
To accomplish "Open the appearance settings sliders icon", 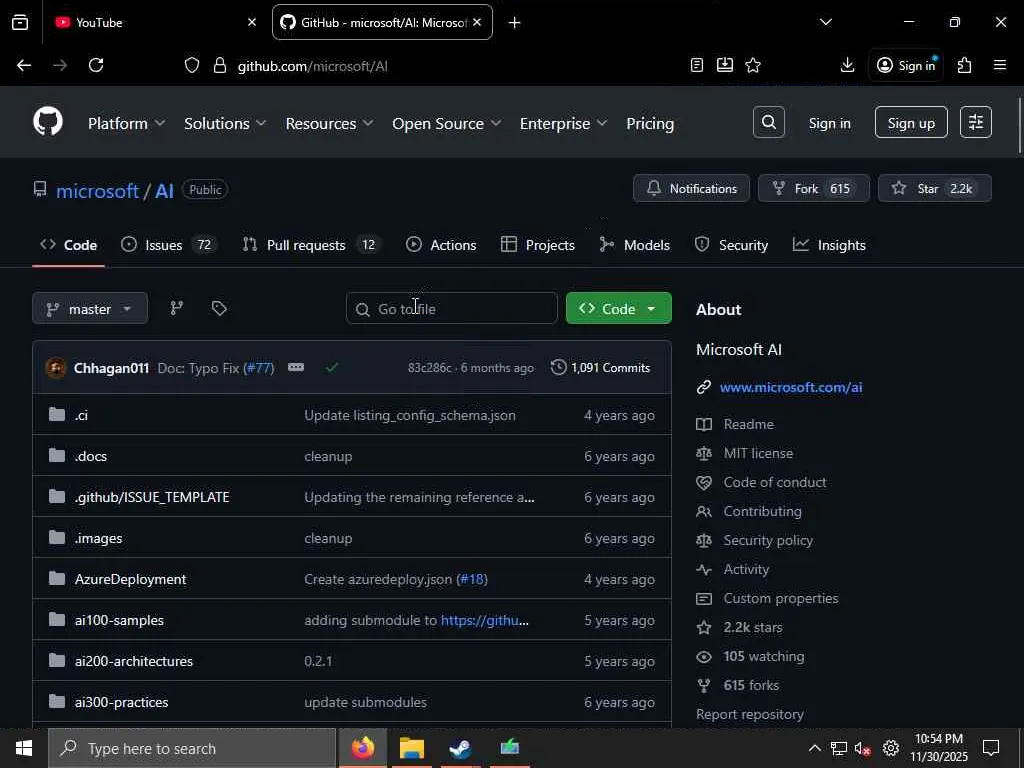I will pyautogui.click(x=976, y=122).
